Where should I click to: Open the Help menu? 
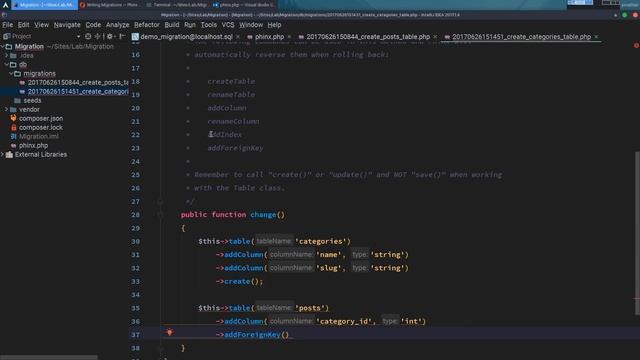click(x=274, y=25)
